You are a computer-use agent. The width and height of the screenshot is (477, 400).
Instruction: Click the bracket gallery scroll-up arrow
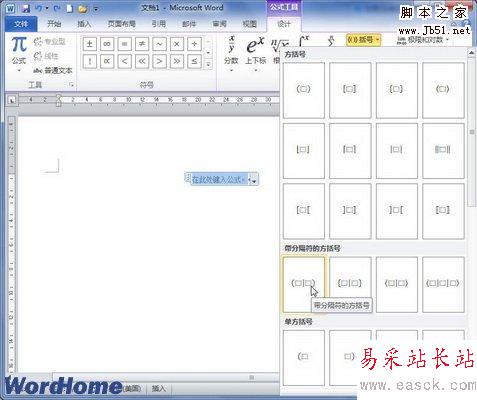[x=472, y=53]
